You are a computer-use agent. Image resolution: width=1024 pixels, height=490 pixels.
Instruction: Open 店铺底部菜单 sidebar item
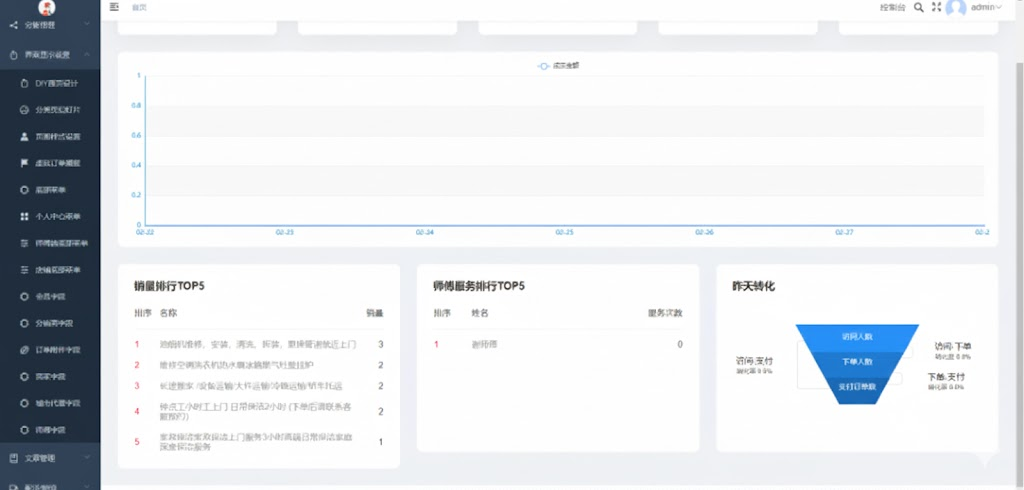[x=50, y=269]
